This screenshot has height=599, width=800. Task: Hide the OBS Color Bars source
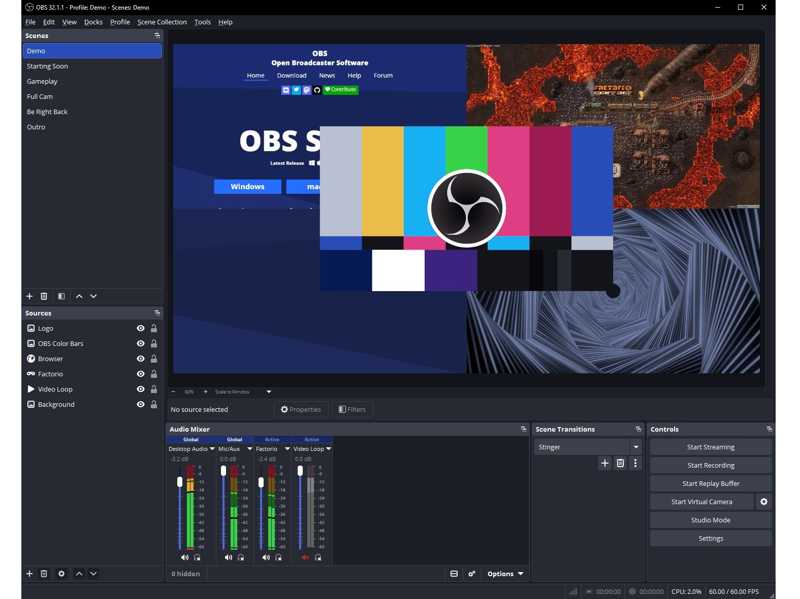pos(140,343)
